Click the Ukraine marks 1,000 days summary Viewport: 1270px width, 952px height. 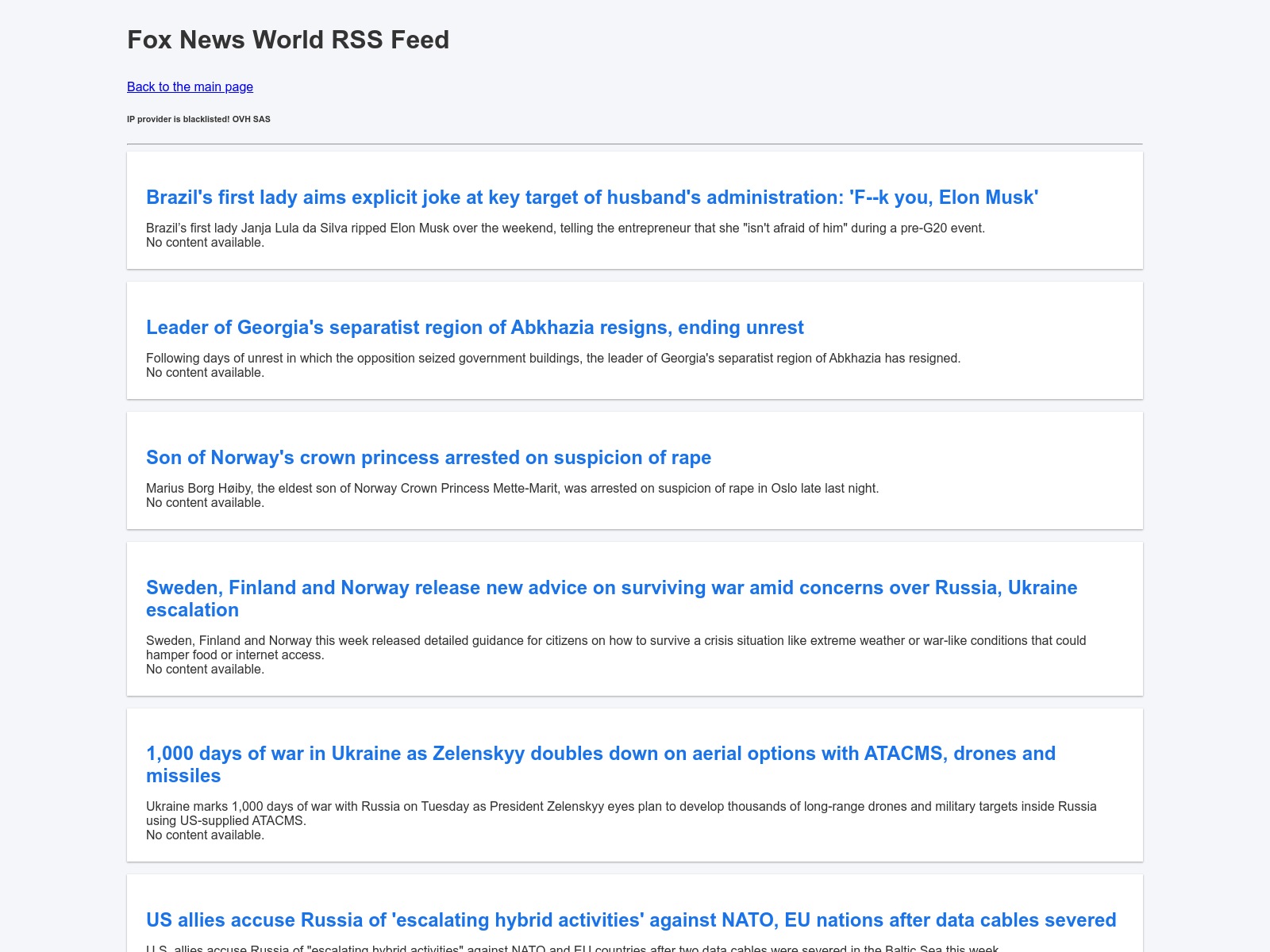tap(622, 813)
